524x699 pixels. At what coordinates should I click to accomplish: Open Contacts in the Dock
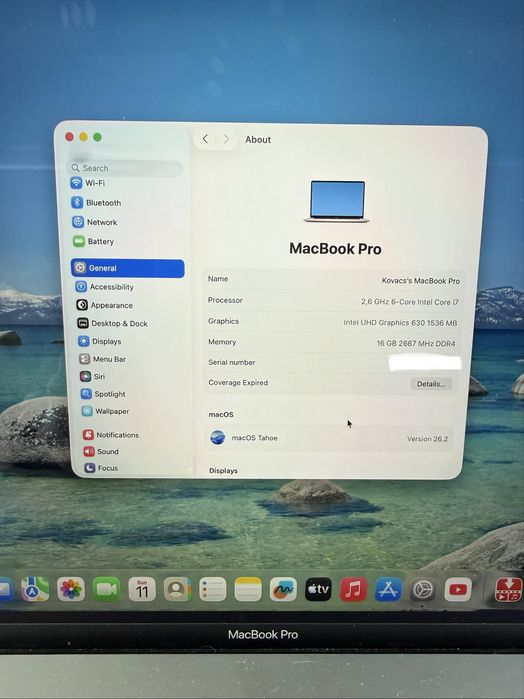click(177, 589)
